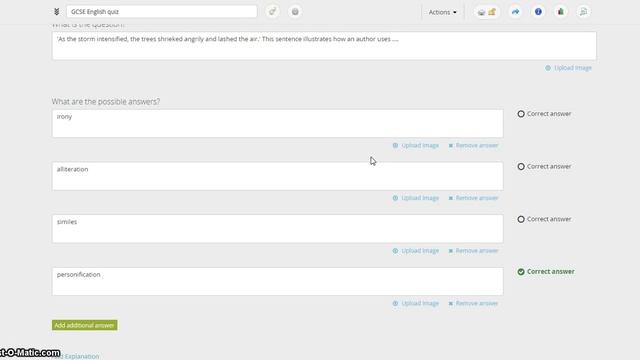Click remove X icon for 'personification' answer
640x360 pixels.
pos(451,304)
